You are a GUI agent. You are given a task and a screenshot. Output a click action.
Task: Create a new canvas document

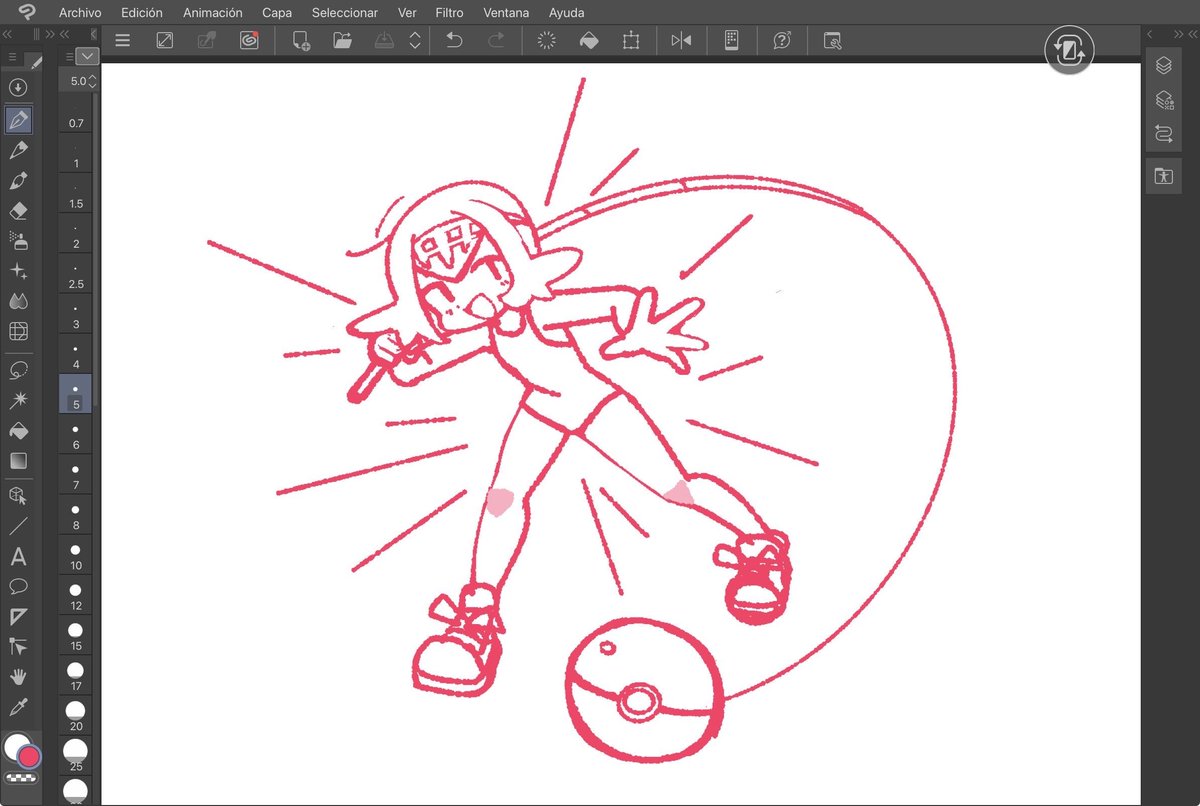point(300,41)
